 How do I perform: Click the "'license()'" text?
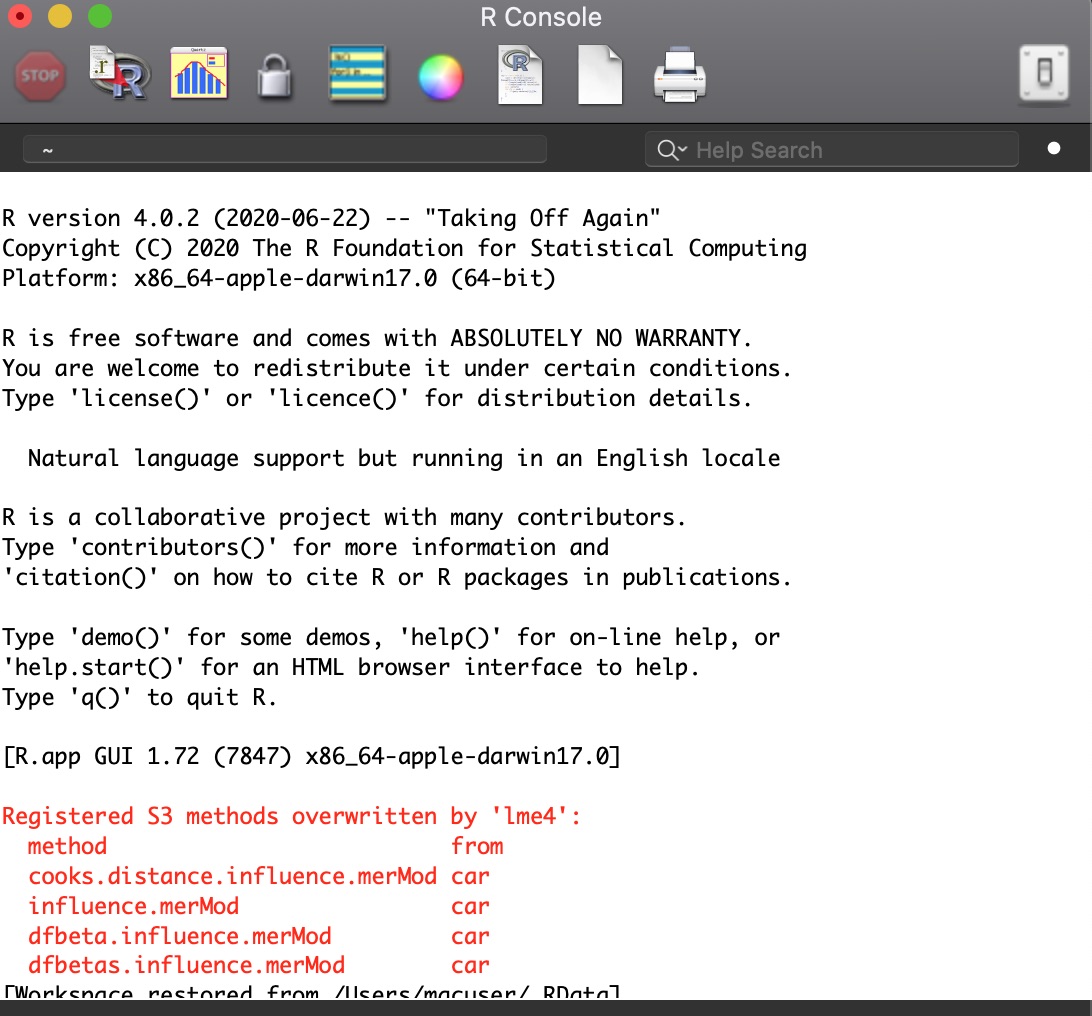[x=140, y=398]
